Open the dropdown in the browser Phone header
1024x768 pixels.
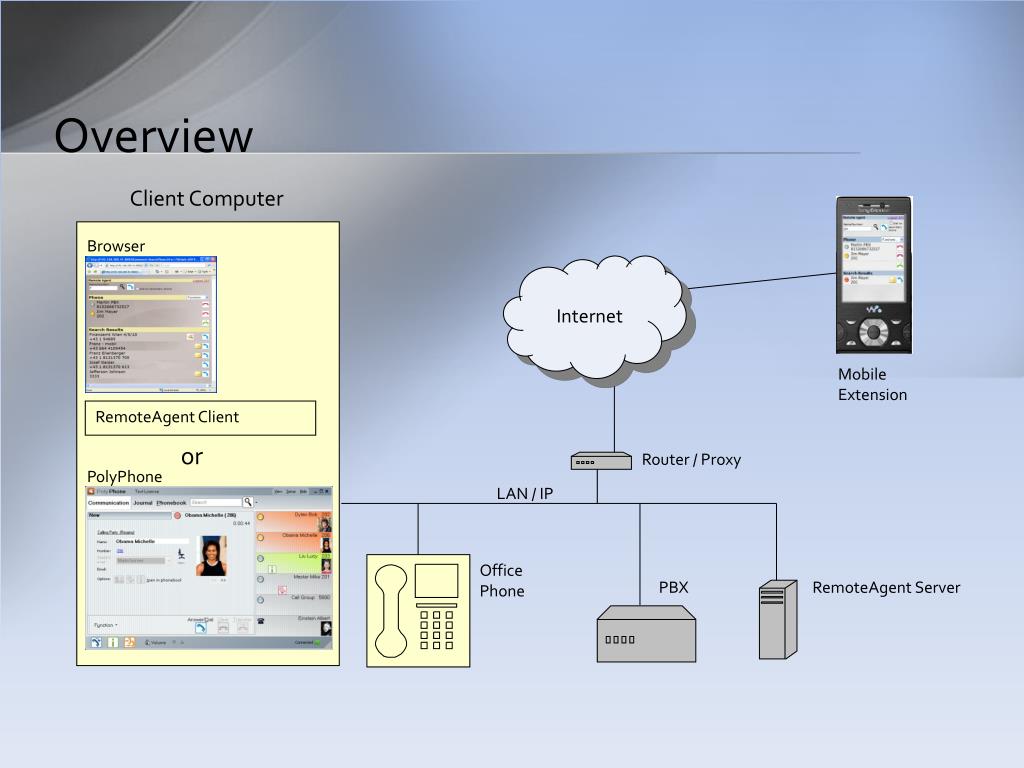198,298
